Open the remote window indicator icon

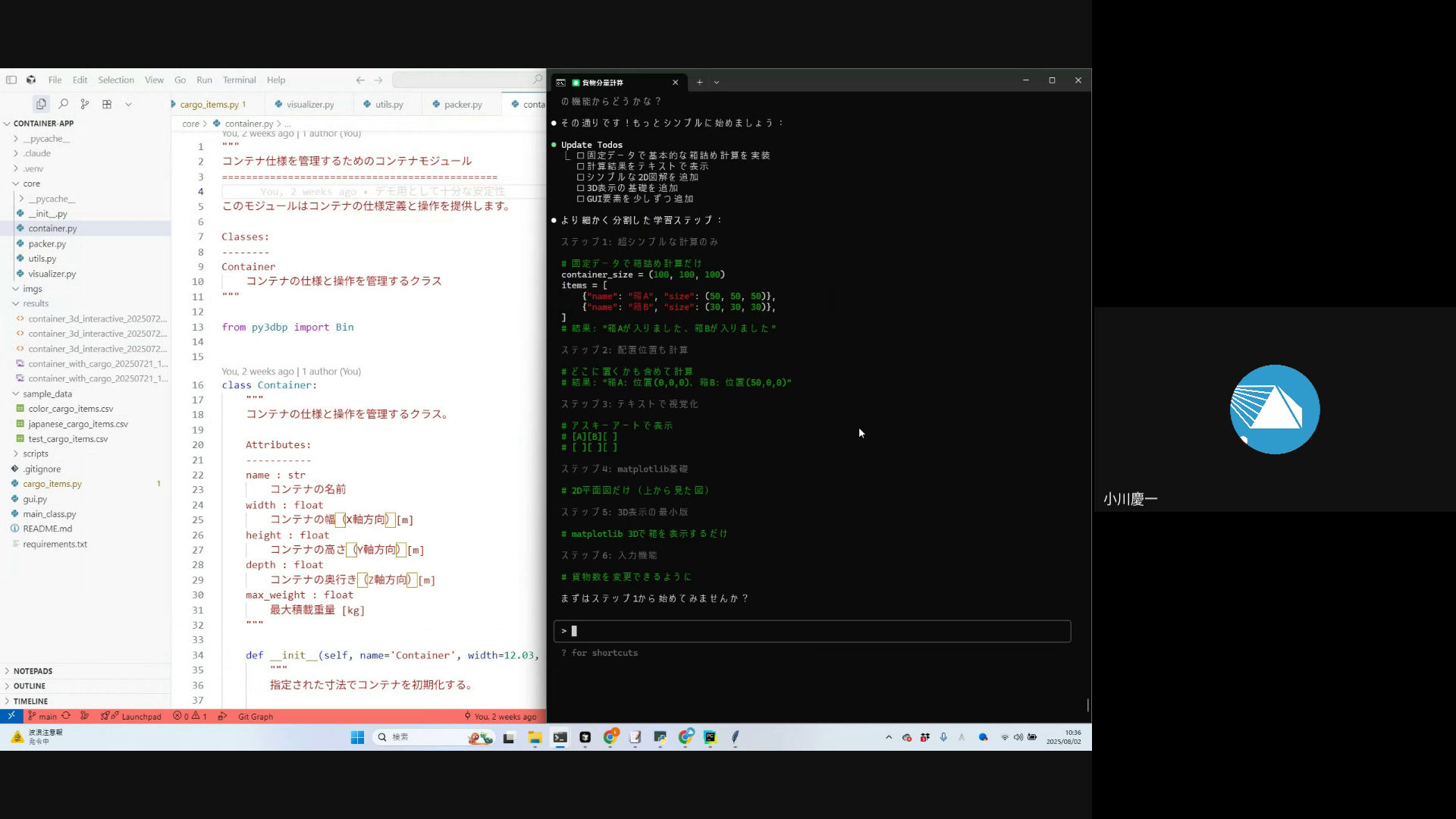[11, 716]
